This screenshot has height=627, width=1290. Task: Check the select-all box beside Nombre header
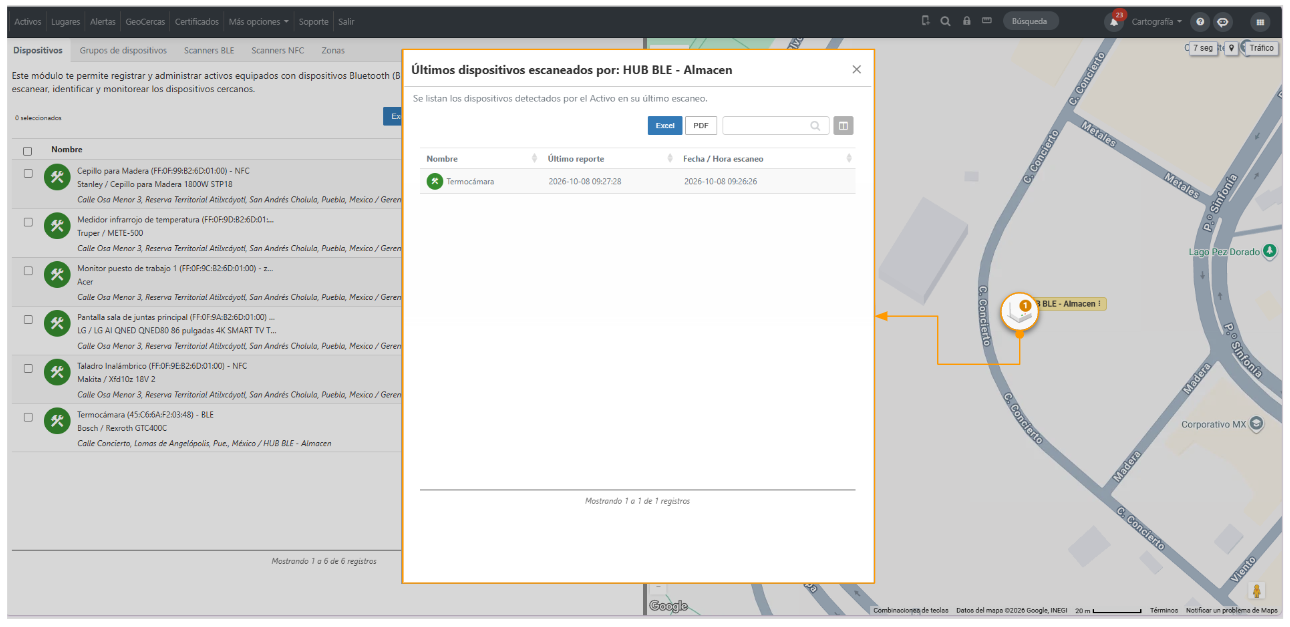28,151
